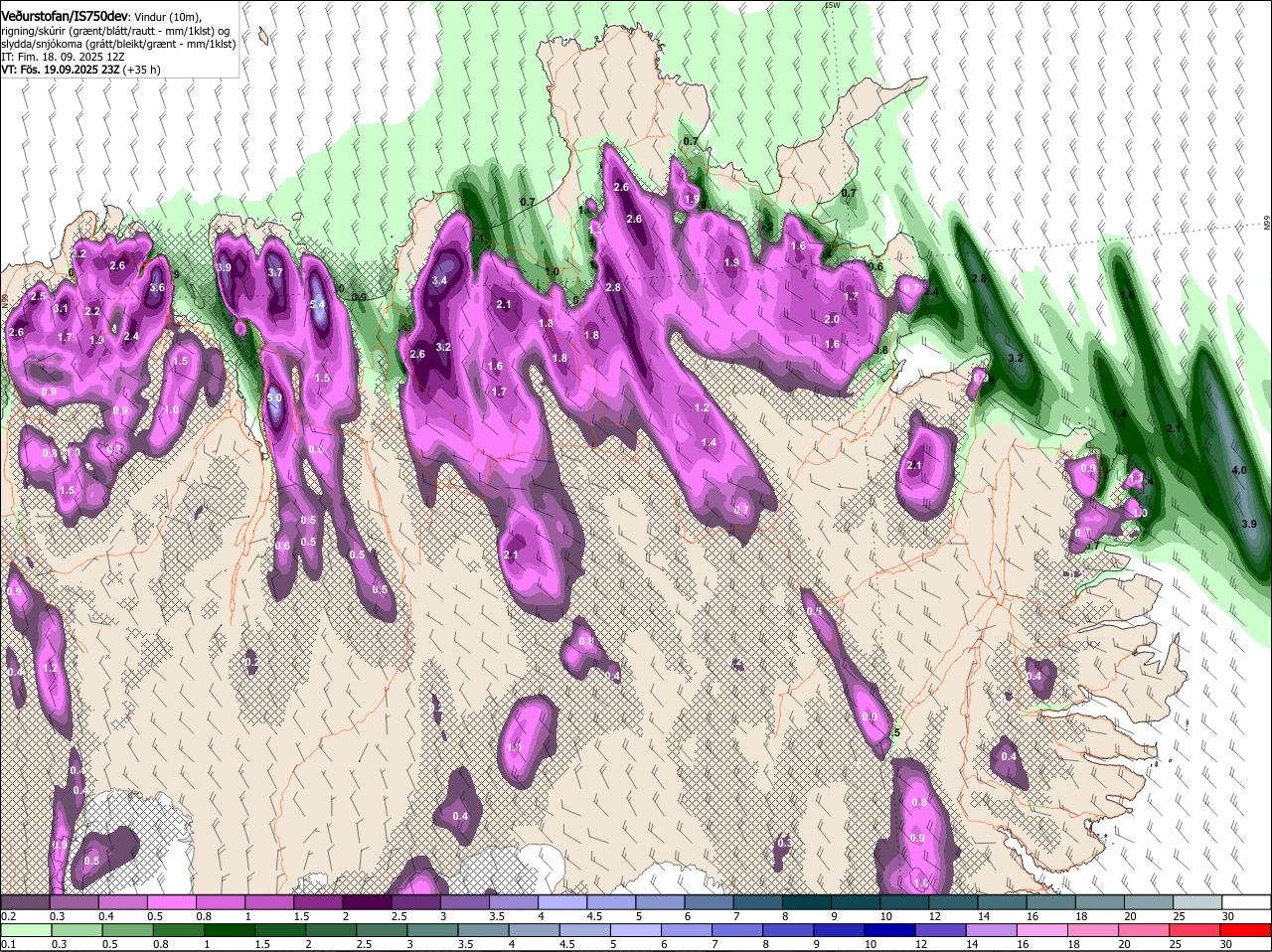The width and height of the screenshot is (1272, 952).
Task: Click the 3.4 snowfall value on the map
Action: point(439,281)
